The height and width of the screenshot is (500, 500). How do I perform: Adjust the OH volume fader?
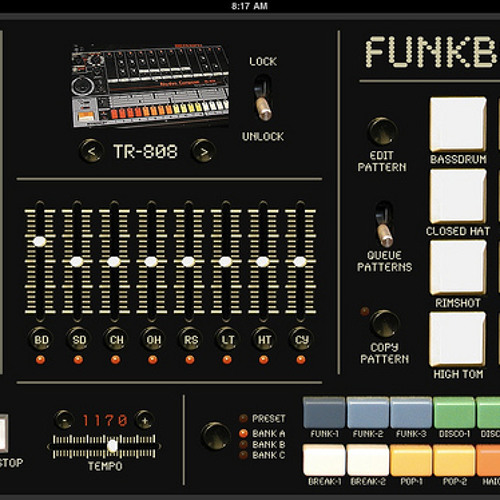tap(151, 262)
